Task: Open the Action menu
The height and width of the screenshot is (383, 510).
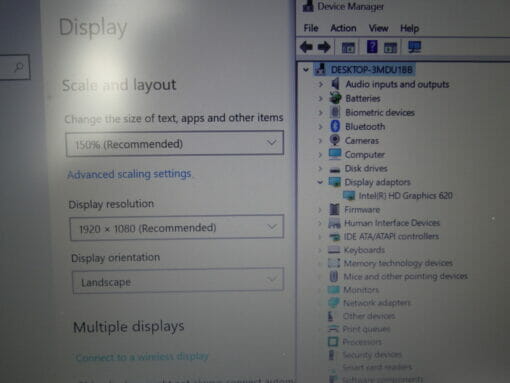Action: (343, 28)
